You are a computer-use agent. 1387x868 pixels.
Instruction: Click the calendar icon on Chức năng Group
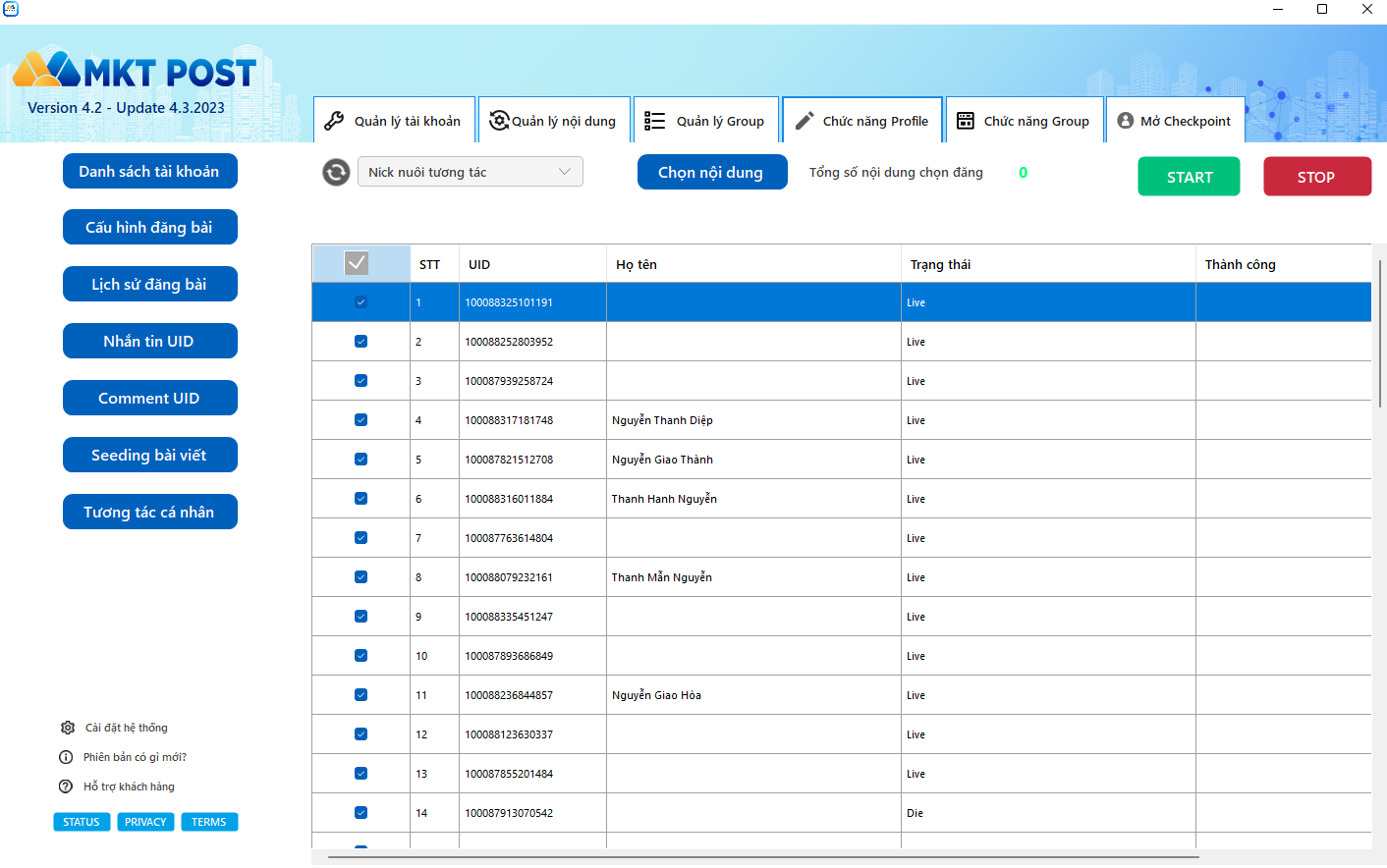coord(966,121)
